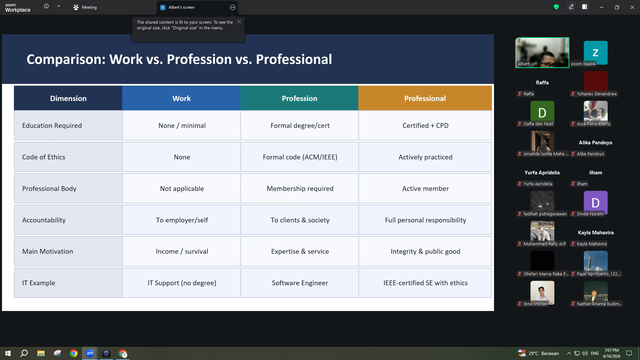Click the 'Professional Body' row label
This screenshot has width=640, height=360.
[x=49, y=189]
